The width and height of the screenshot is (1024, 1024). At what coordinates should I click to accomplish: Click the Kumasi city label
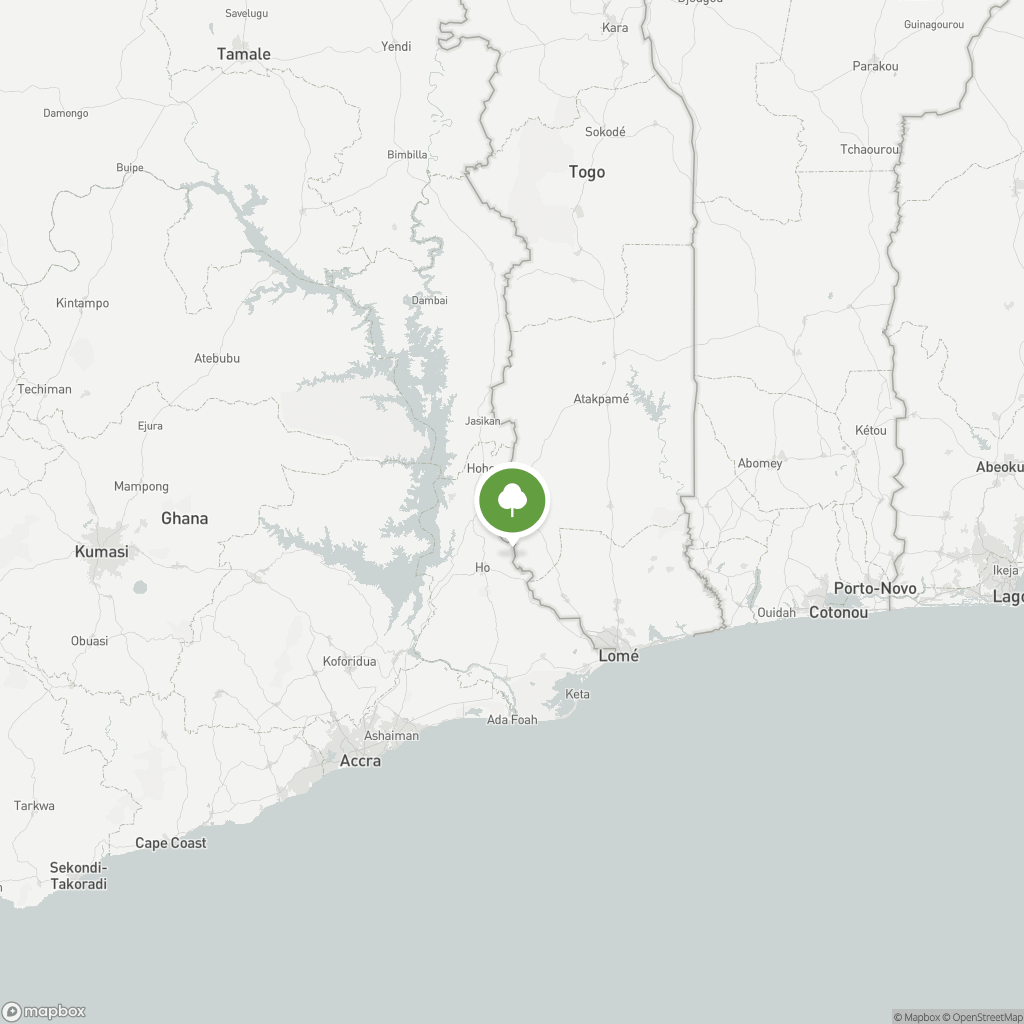[x=101, y=552]
